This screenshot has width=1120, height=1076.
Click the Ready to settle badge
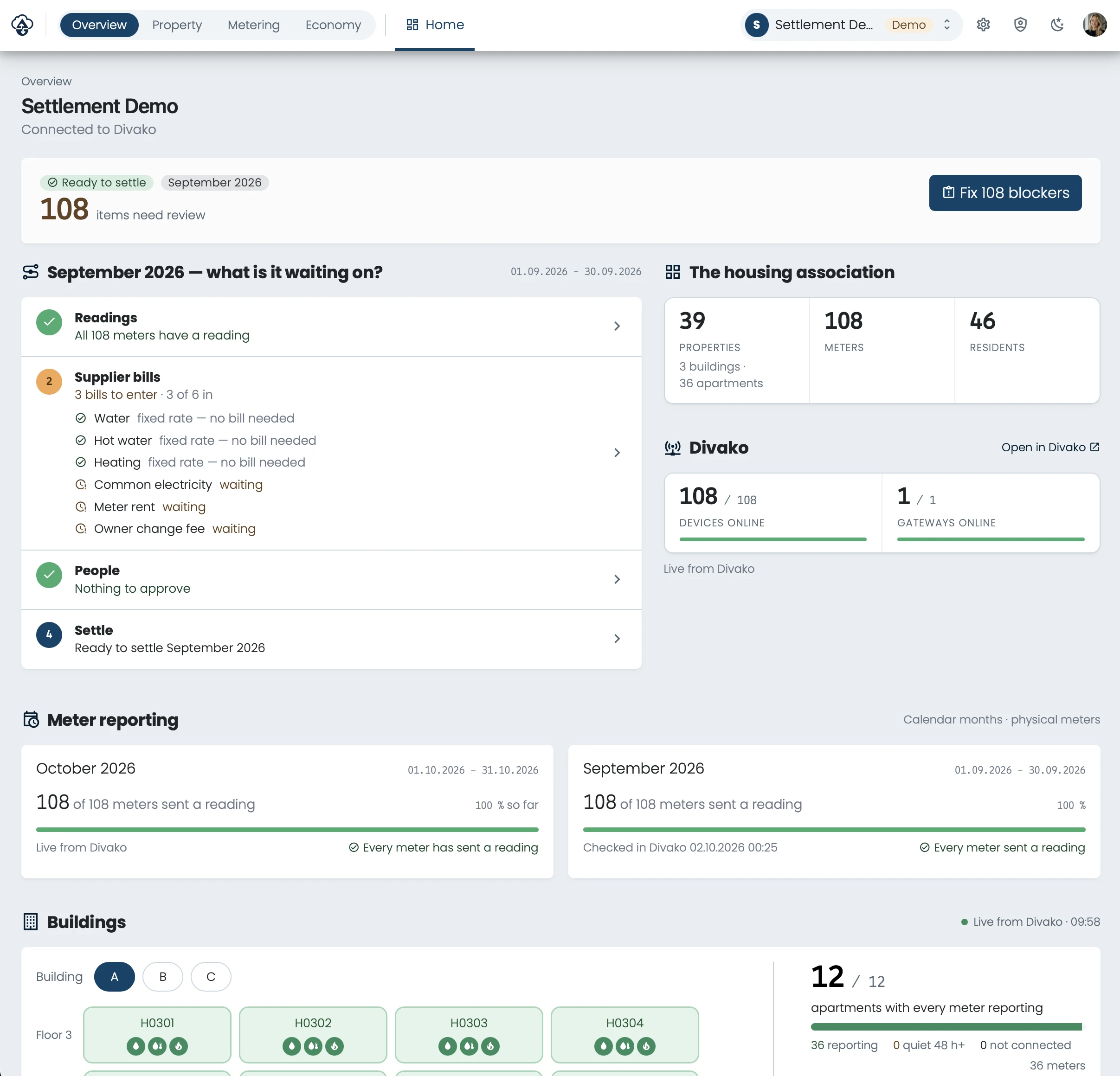pyautogui.click(x=97, y=182)
